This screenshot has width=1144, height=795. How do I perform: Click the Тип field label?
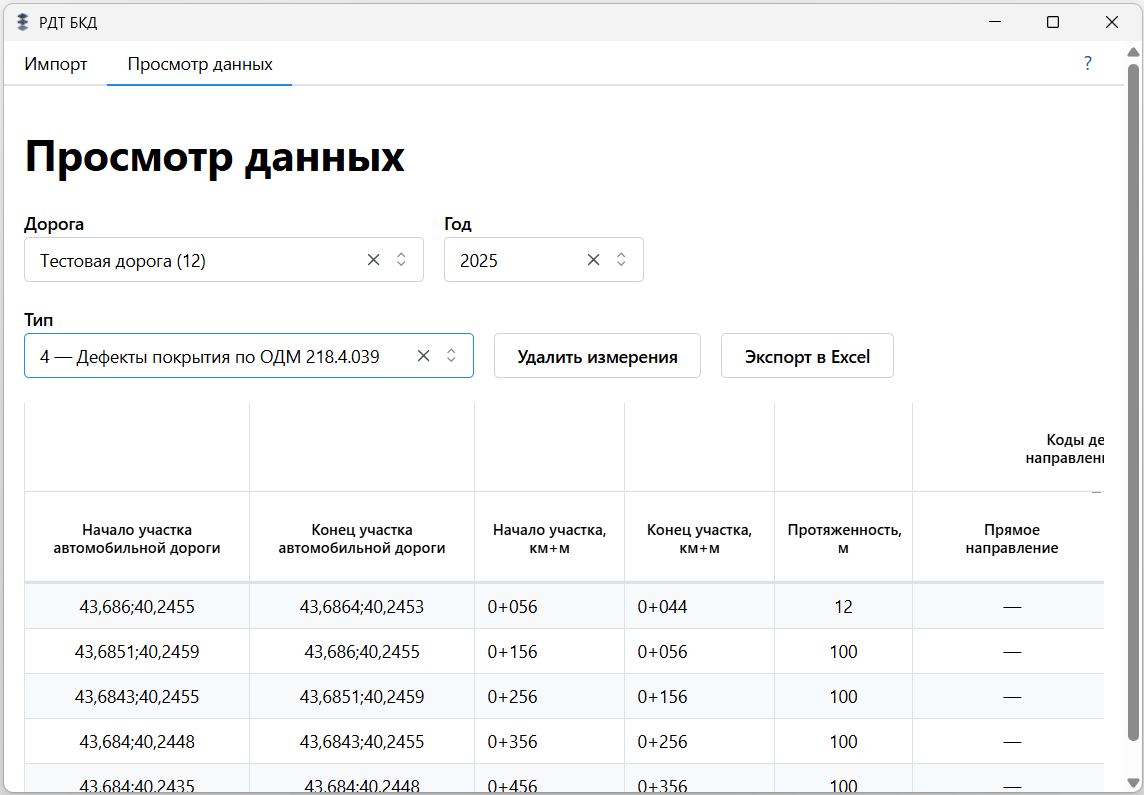[39, 320]
